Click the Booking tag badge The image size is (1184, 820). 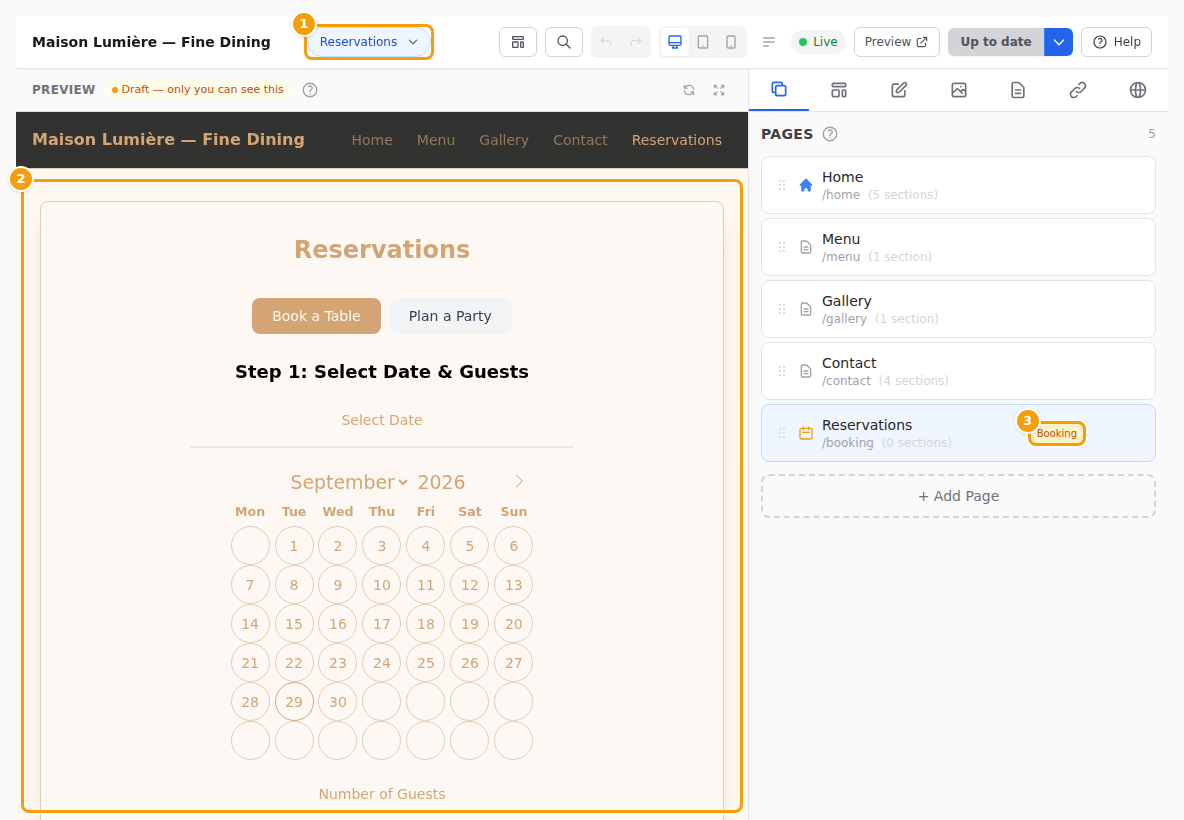pos(1056,433)
